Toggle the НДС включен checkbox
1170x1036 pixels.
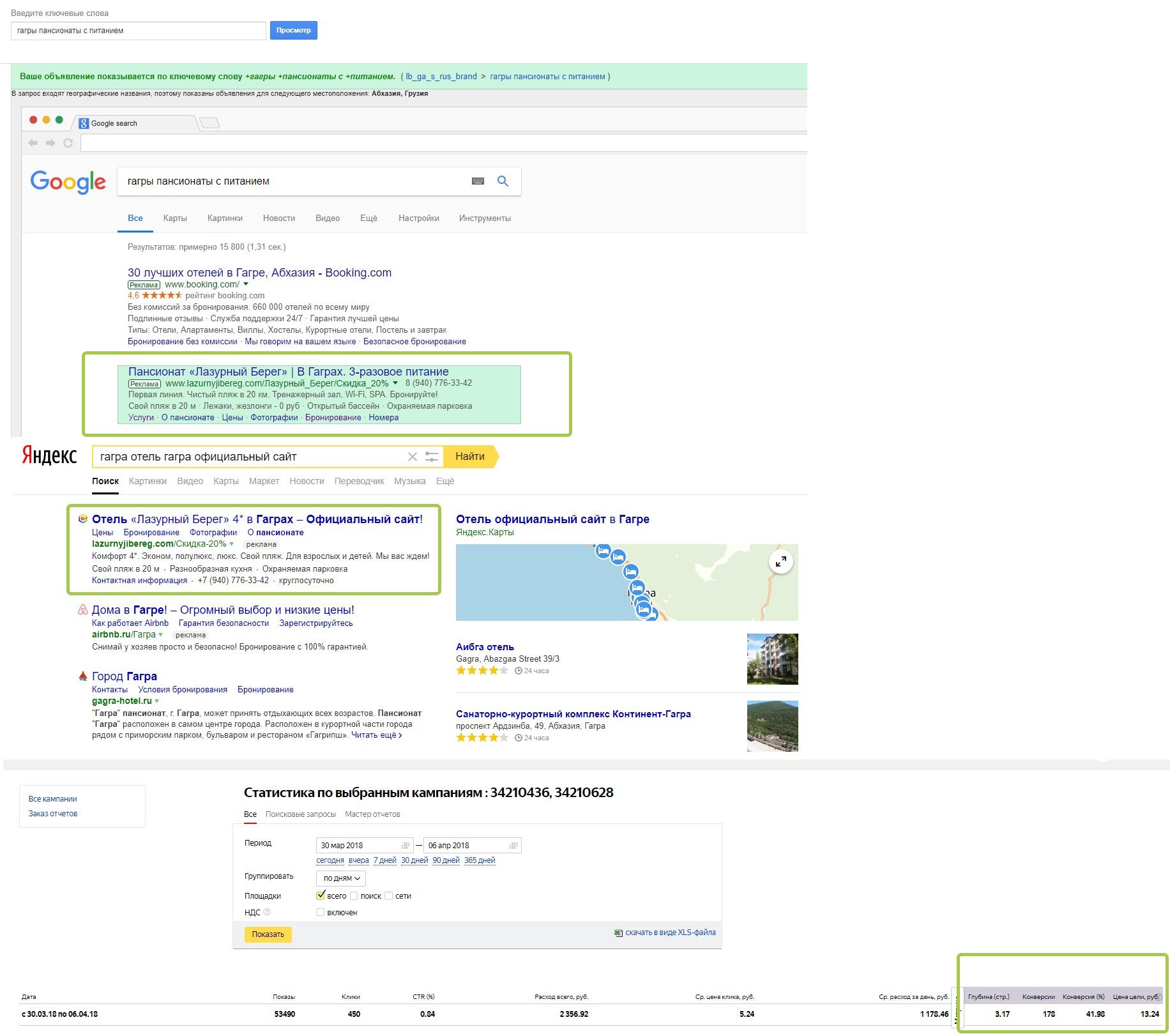click(x=321, y=913)
